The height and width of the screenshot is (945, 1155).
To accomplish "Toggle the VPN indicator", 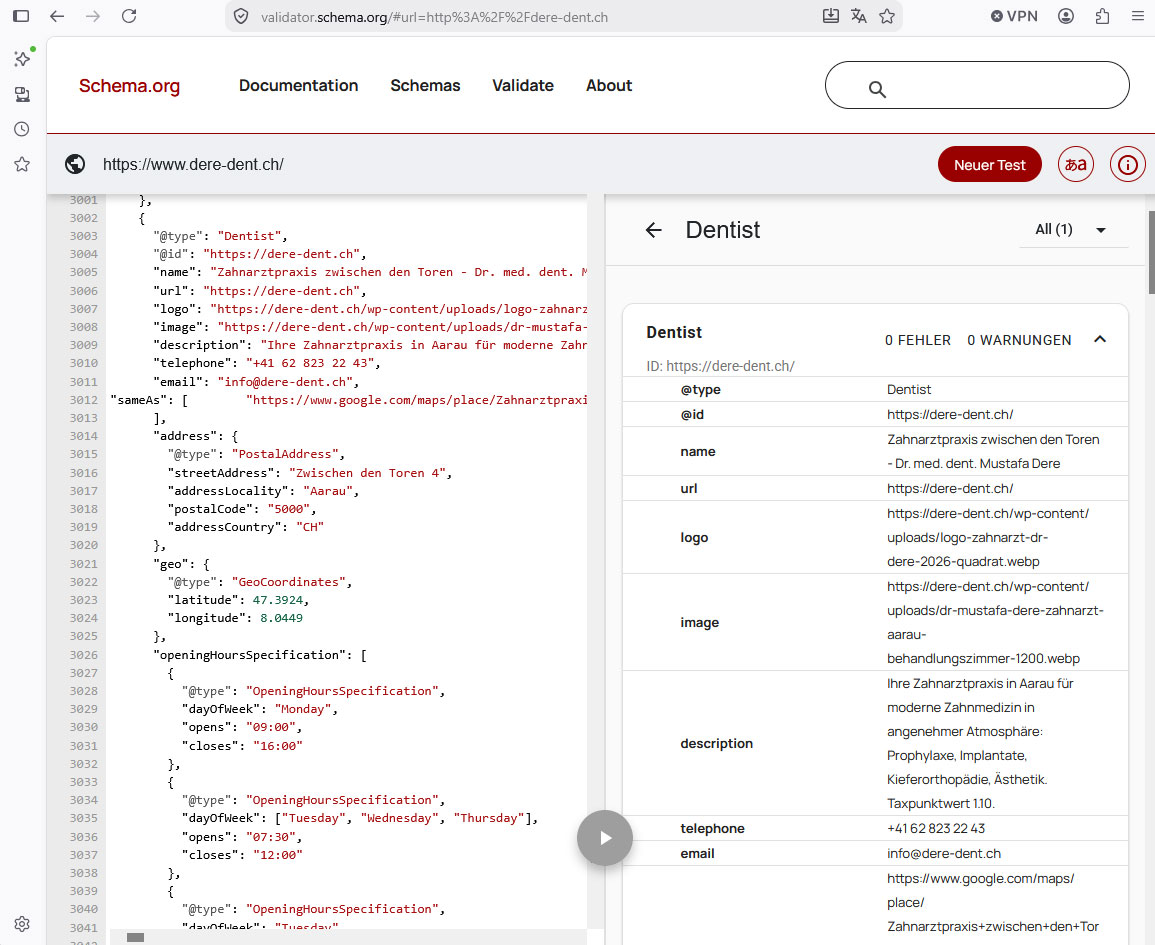I will click(1014, 16).
